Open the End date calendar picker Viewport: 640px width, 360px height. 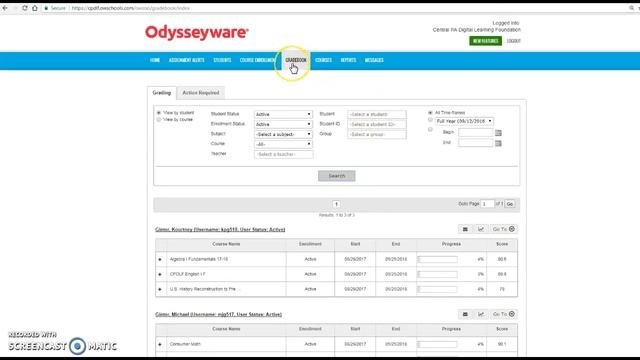pos(498,143)
